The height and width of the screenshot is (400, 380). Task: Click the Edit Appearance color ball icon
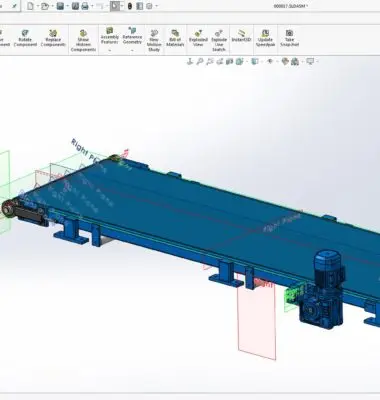[285, 61]
